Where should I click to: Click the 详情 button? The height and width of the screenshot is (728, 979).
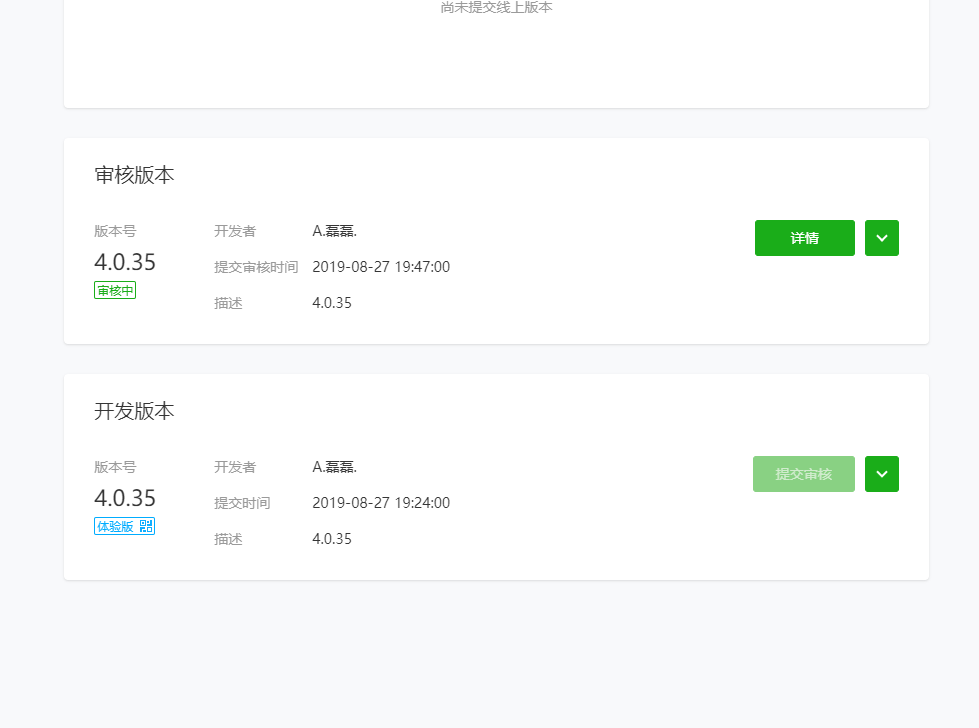pyautogui.click(x=804, y=238)
